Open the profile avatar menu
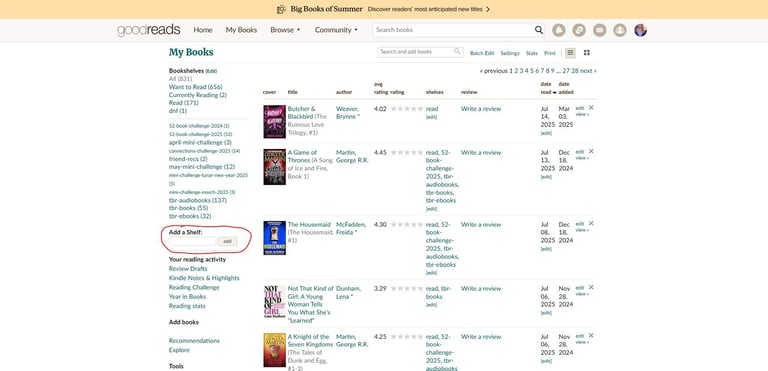This screenshot has height=371, width=768. click(x=640, y=30)
